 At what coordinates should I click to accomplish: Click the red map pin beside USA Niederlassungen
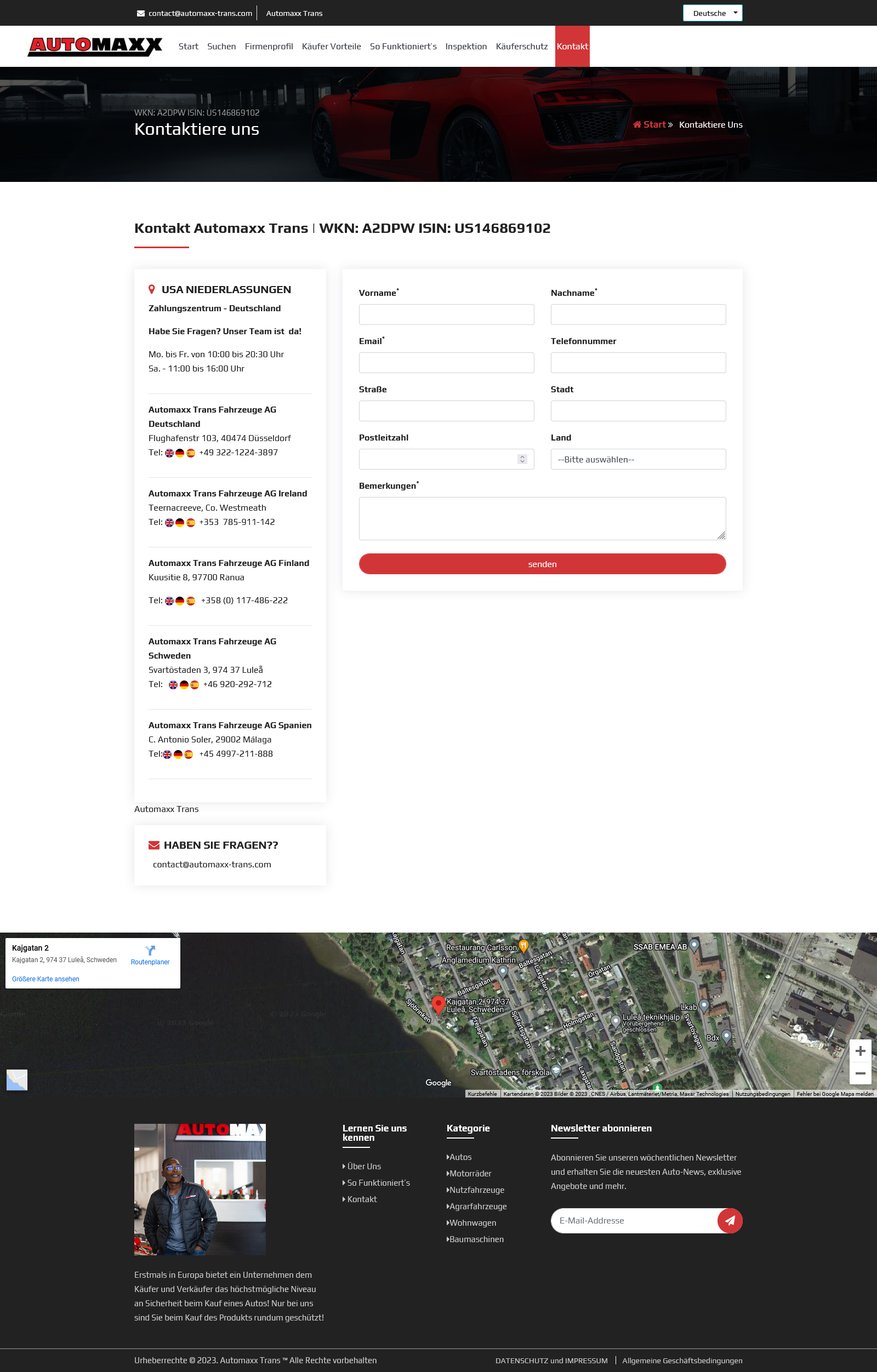tap(152, 289)
